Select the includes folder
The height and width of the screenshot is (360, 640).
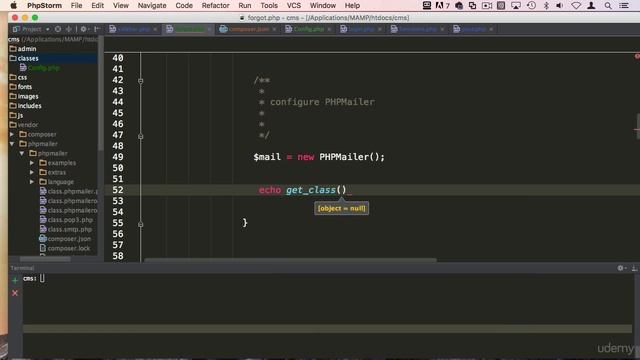pyautogui.click(x=29, y=106)
